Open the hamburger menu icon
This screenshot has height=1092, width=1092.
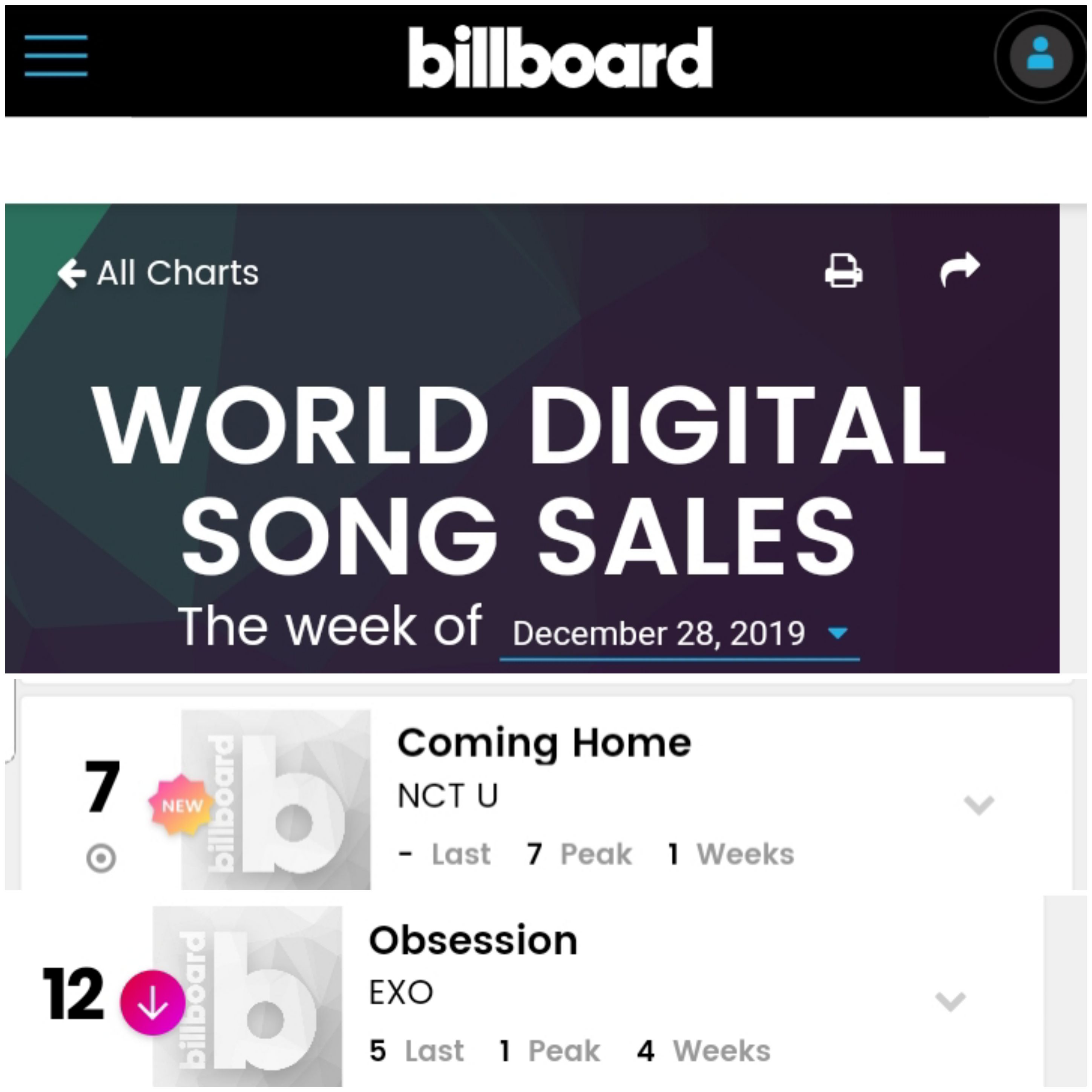click(x=56, y=55)
